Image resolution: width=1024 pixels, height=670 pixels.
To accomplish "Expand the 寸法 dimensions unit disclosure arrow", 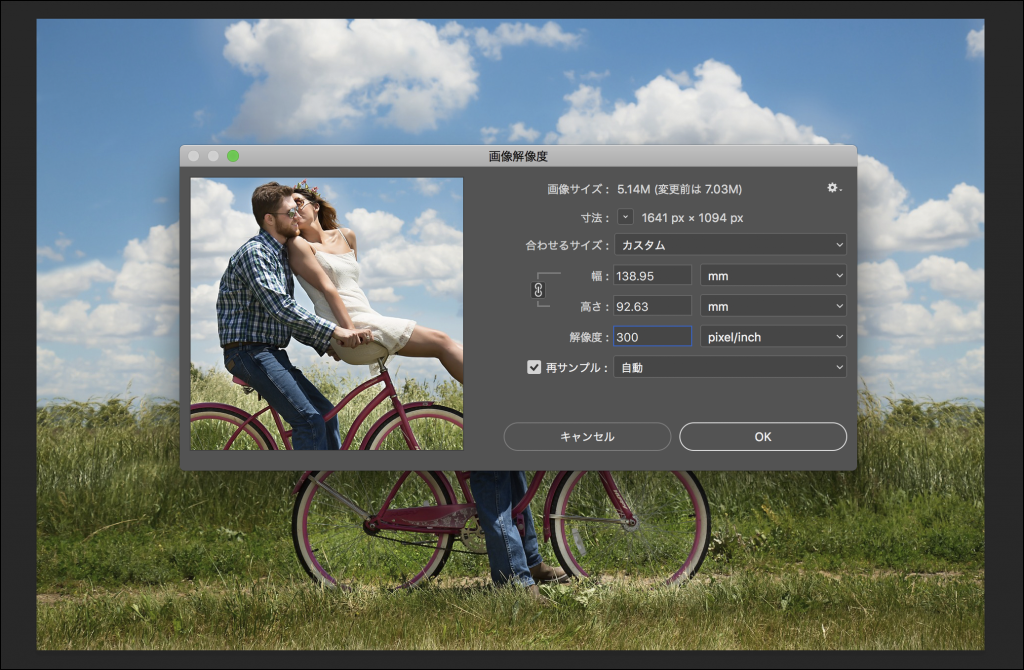I will click(x=624, y=216).
